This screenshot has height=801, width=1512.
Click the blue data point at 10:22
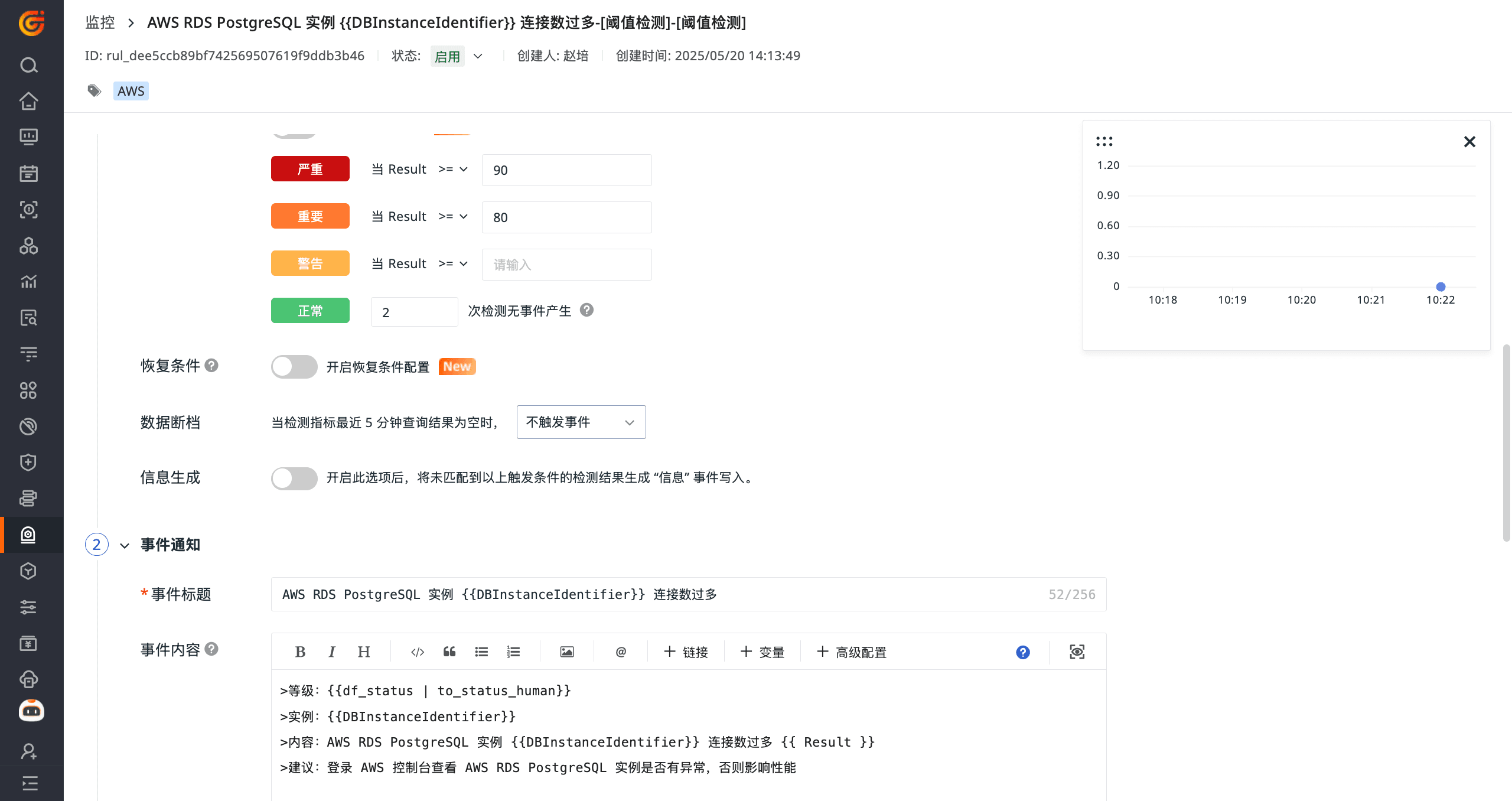(1441, 287)
